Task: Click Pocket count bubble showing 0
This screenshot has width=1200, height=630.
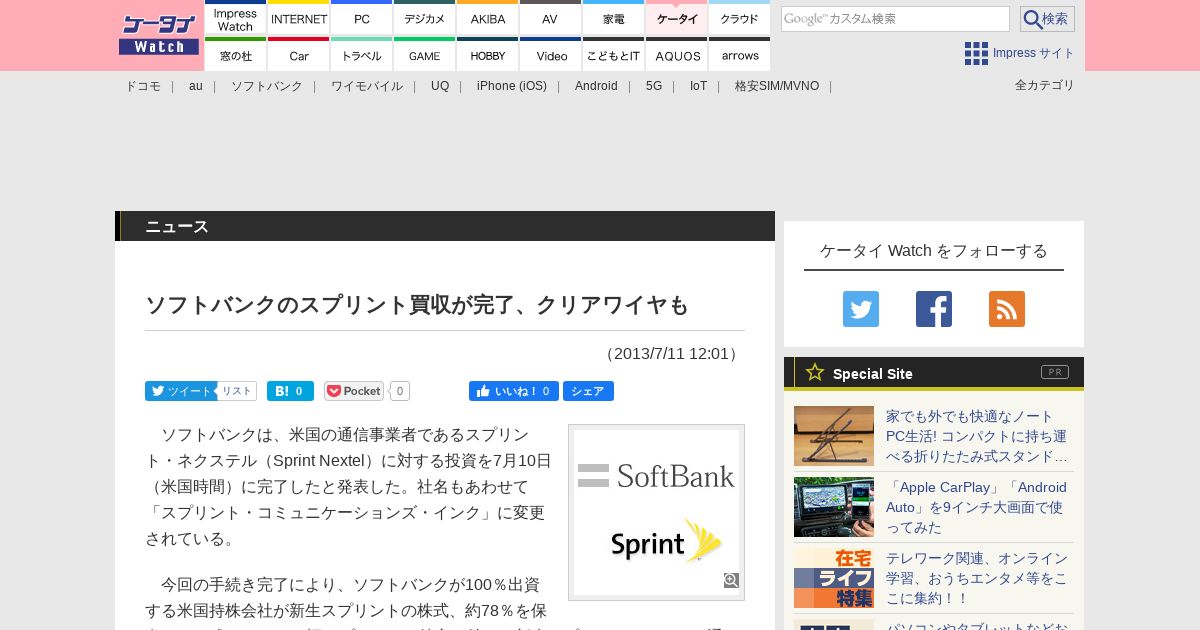Action: tap(399, 391)
